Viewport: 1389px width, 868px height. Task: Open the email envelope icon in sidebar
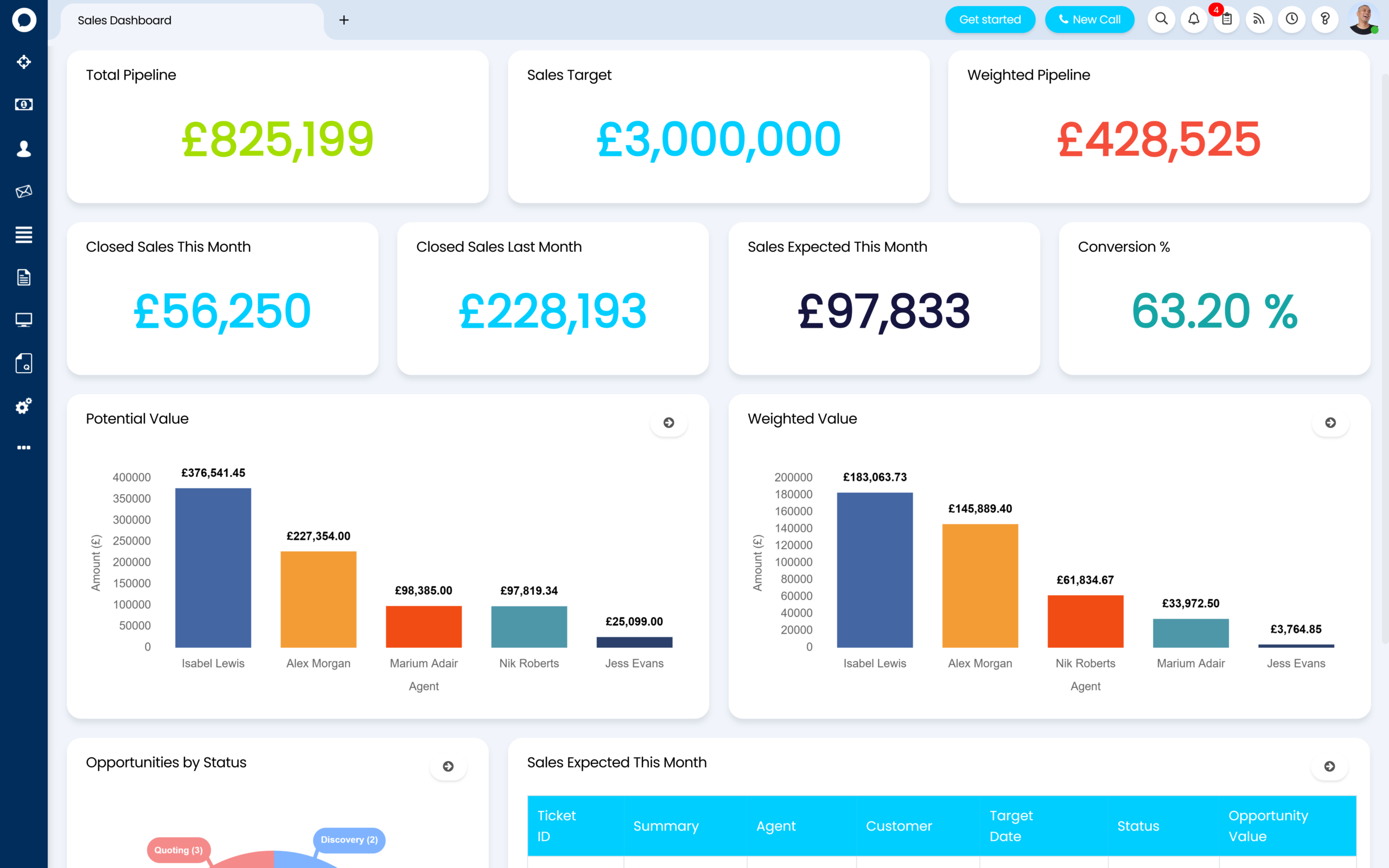tap(23, 191)
